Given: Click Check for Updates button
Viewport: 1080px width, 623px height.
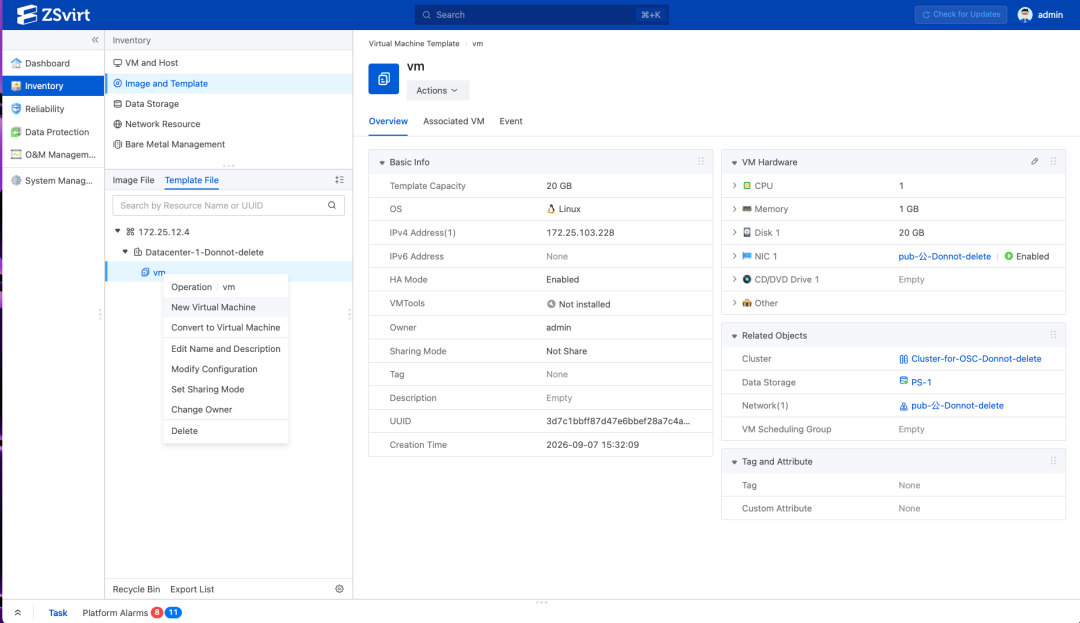Looking at the screenshot, I should click(x=960, y=14).
